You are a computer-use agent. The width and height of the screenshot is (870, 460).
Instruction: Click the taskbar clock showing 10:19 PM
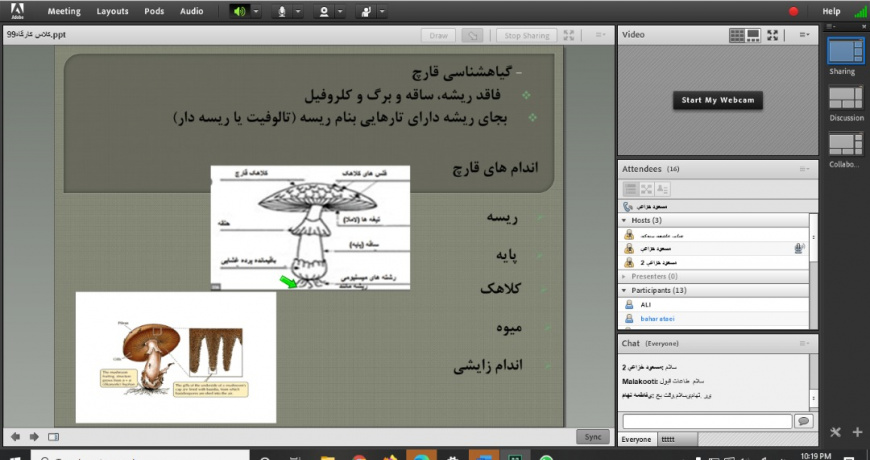click(816, 456)
